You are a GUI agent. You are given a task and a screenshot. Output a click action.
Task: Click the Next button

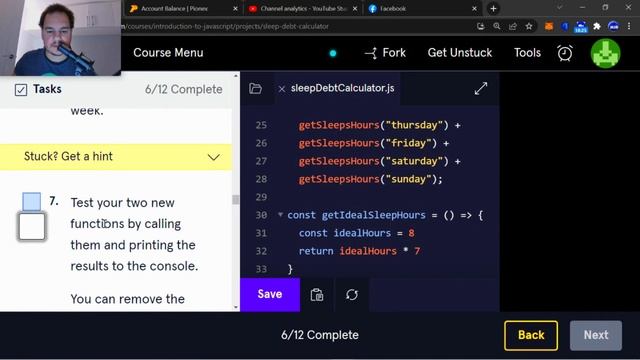(x=596, y=335)
